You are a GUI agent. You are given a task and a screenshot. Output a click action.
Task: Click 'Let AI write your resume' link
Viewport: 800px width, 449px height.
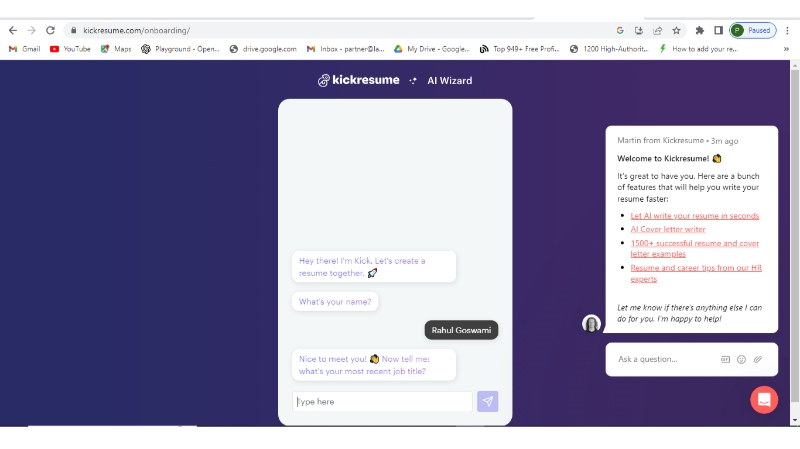pyautogui.click(x=694, y=215)
